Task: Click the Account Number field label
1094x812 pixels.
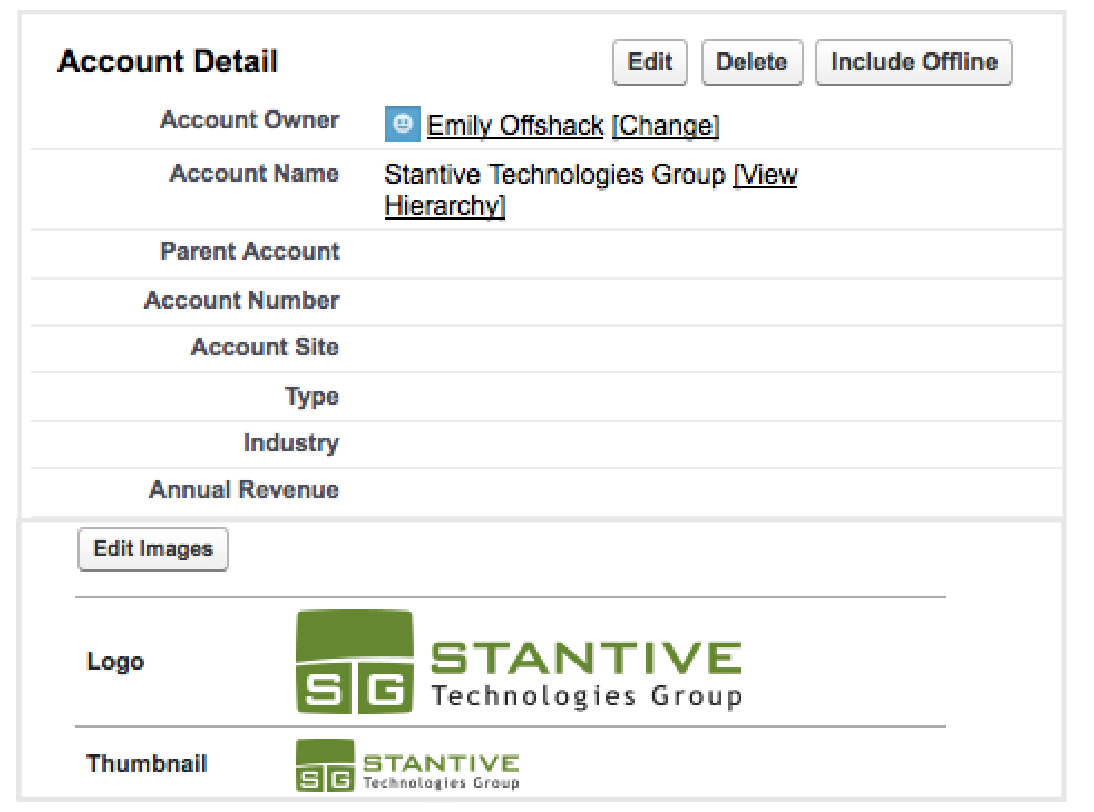Action: coord(241,300)
